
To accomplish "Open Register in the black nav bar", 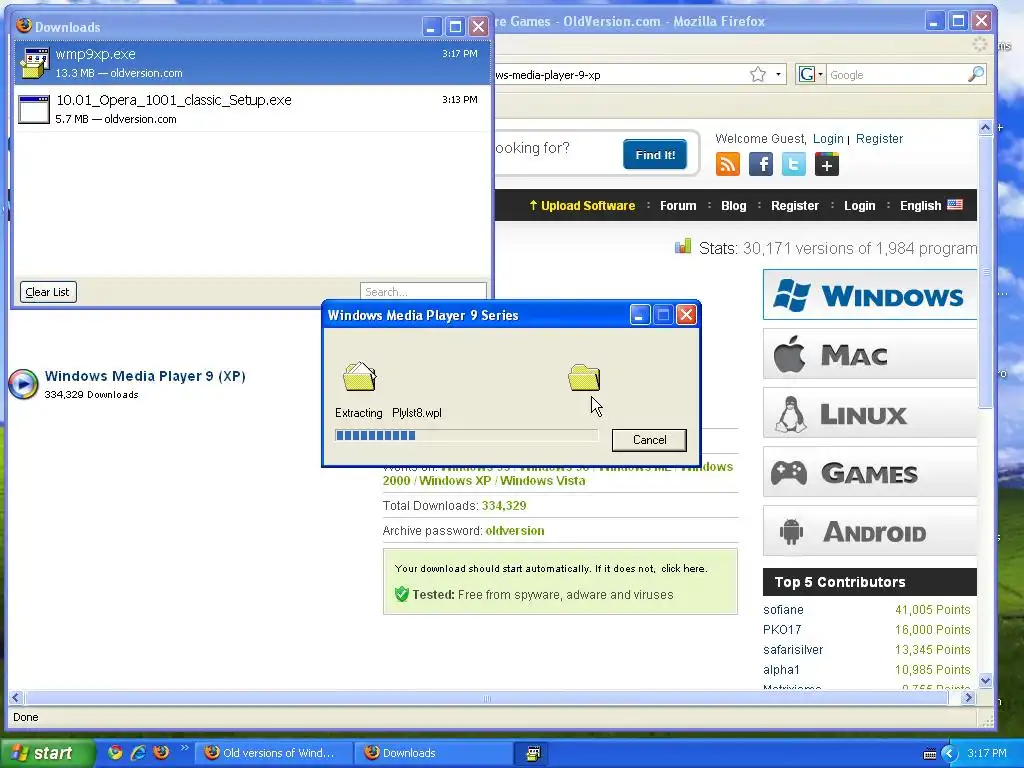I will [795, 205].
